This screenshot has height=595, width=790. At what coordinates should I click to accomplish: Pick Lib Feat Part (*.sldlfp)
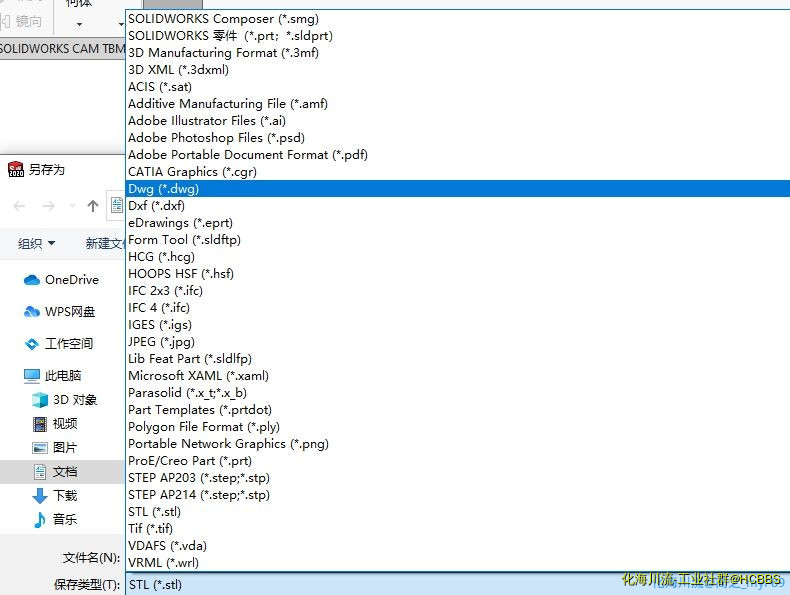coord(457,359)
